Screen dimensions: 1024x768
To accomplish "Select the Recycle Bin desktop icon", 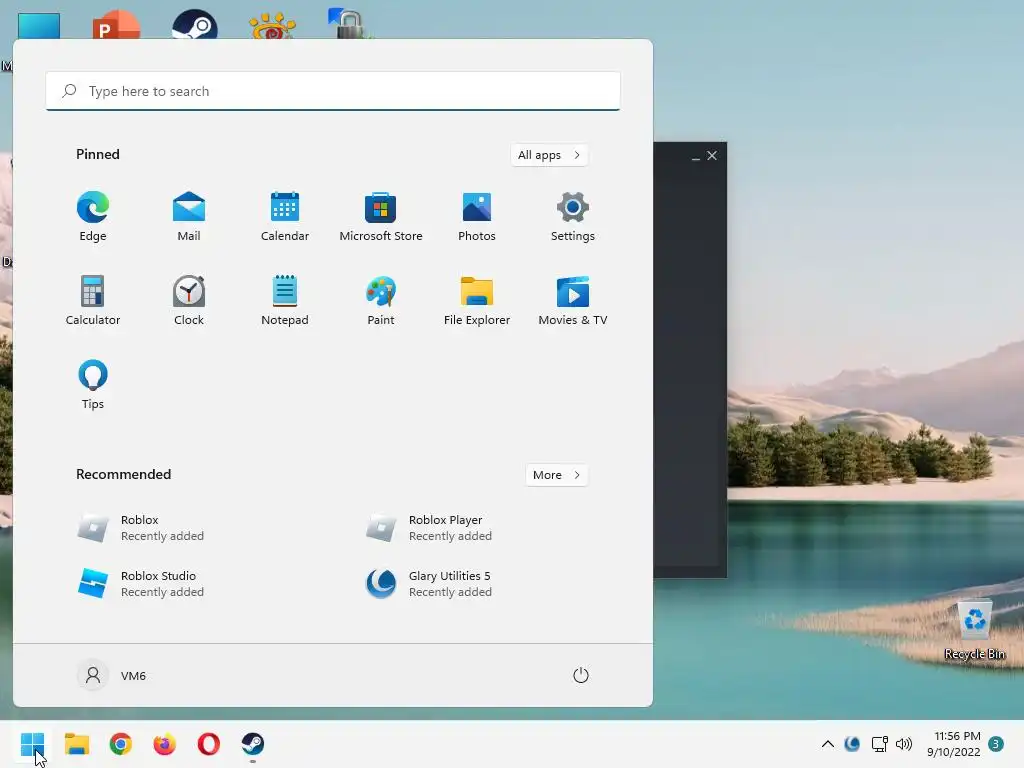I will click(975, 631).
